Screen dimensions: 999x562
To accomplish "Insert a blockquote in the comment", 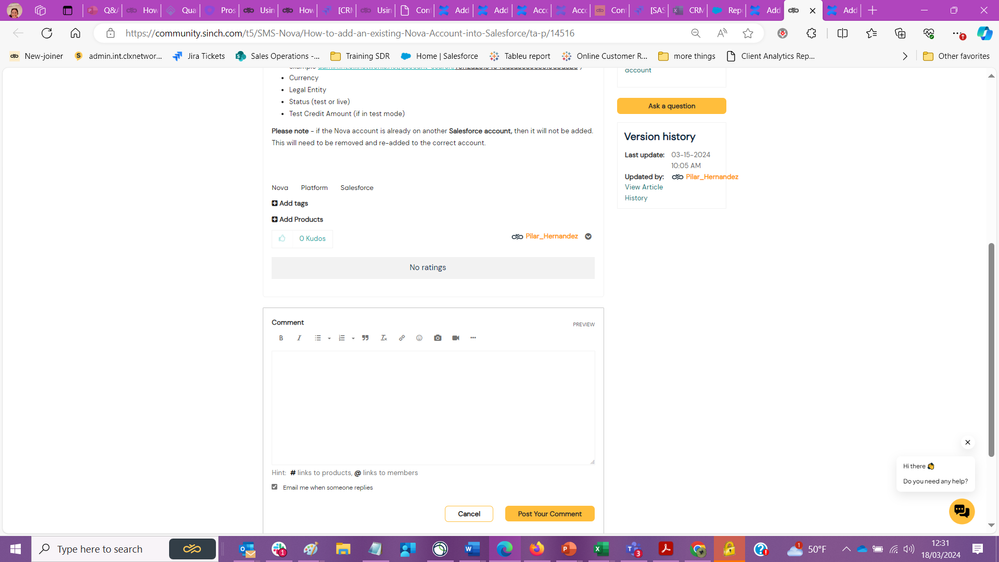I will coord(365,338).
